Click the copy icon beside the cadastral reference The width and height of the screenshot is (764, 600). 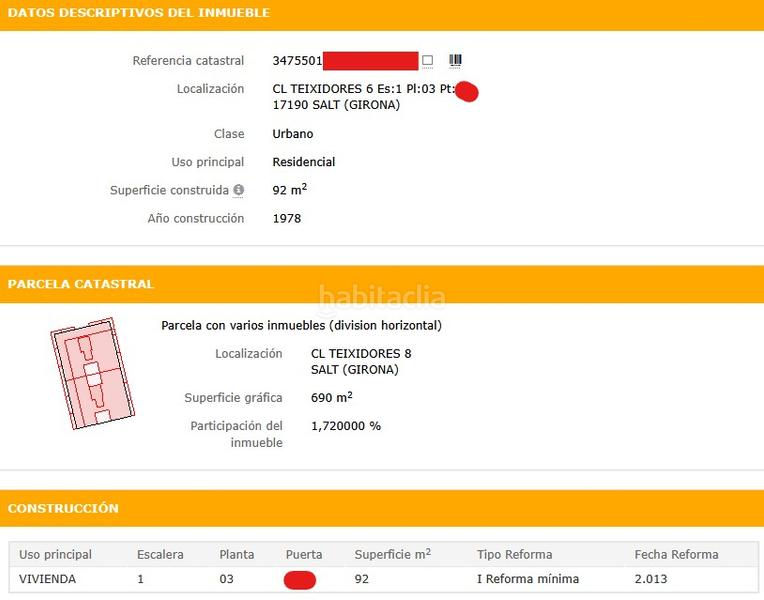point(428,61)
